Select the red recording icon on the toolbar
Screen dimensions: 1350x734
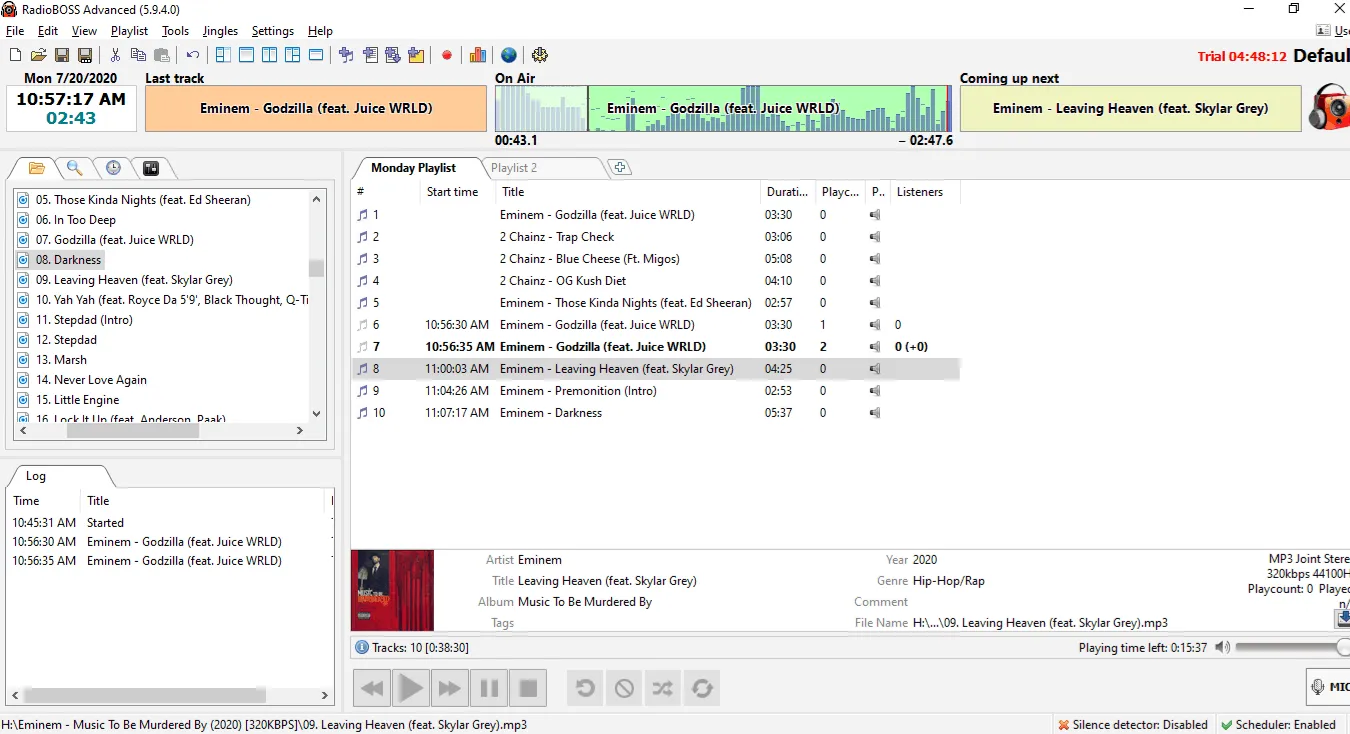447,55
